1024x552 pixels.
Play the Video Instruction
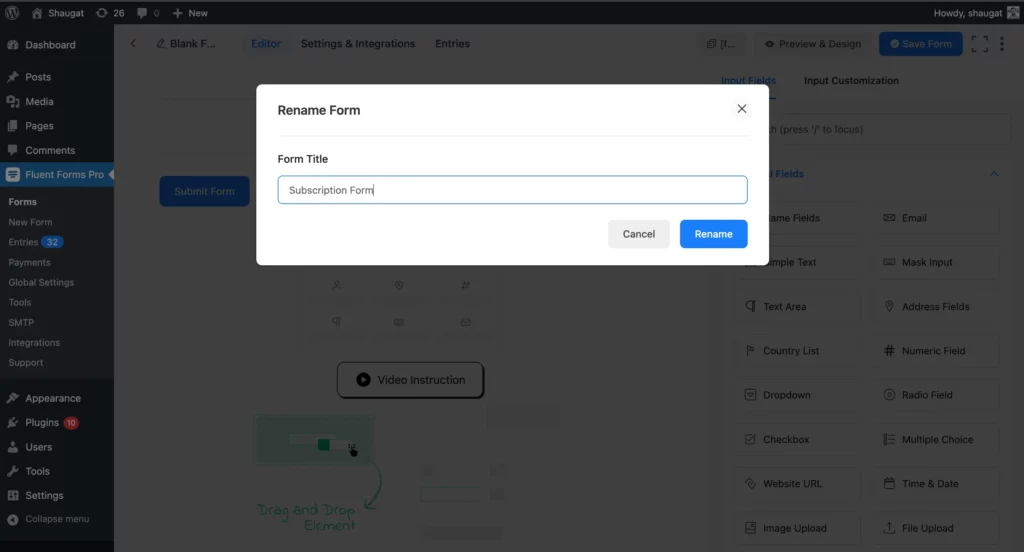click(x=410, y=380)
